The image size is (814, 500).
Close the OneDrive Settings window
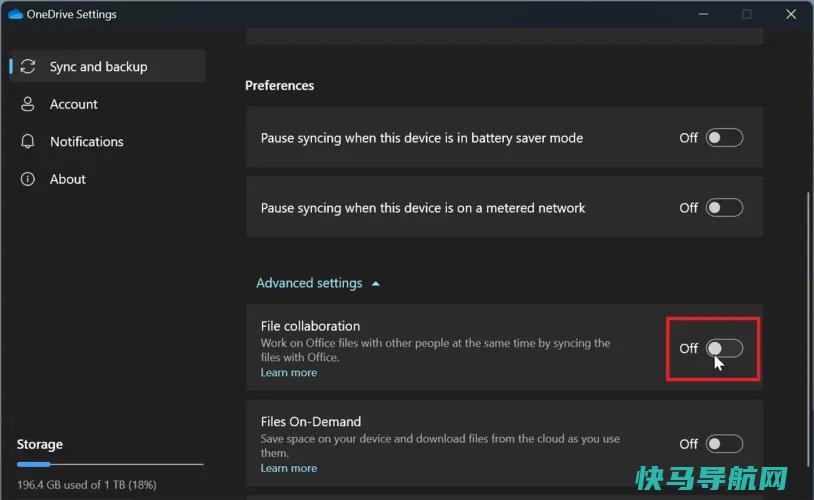(791, 14)
